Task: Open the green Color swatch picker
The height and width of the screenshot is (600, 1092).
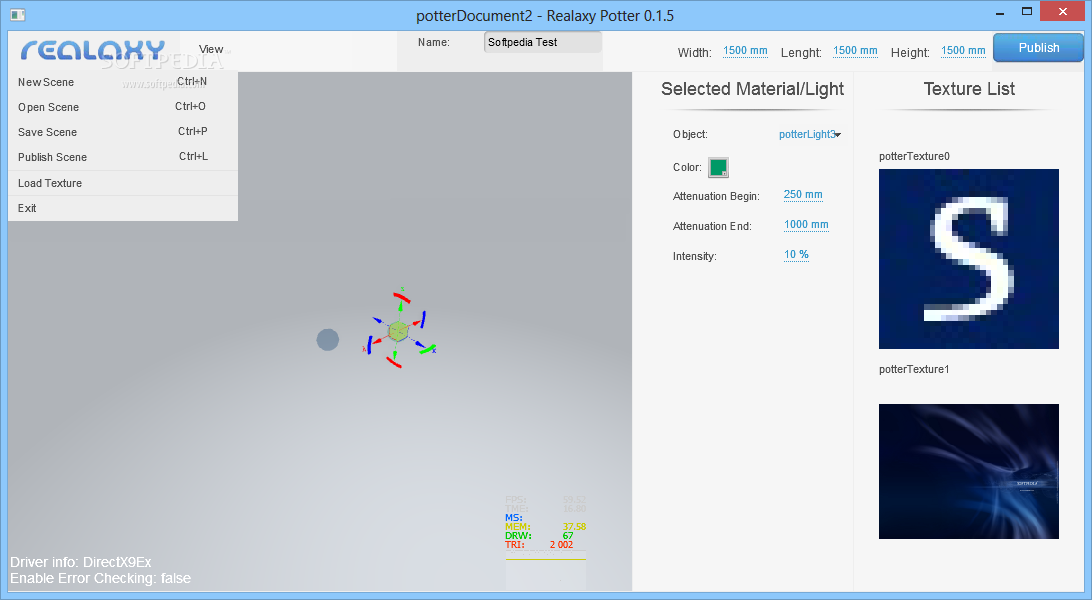Action: click(718, 167)
